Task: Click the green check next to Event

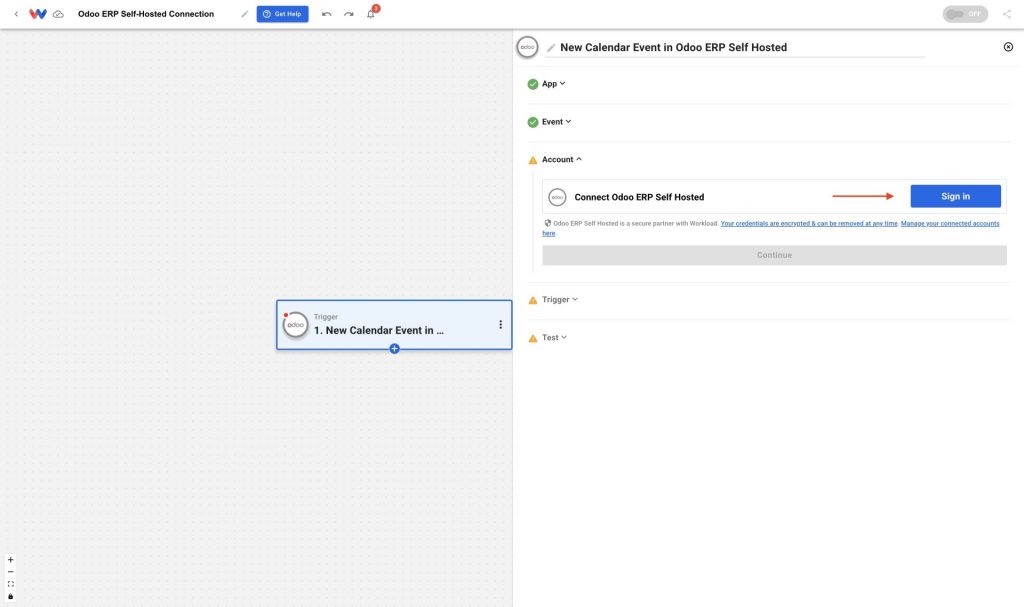Action: [x=533, y=122]
